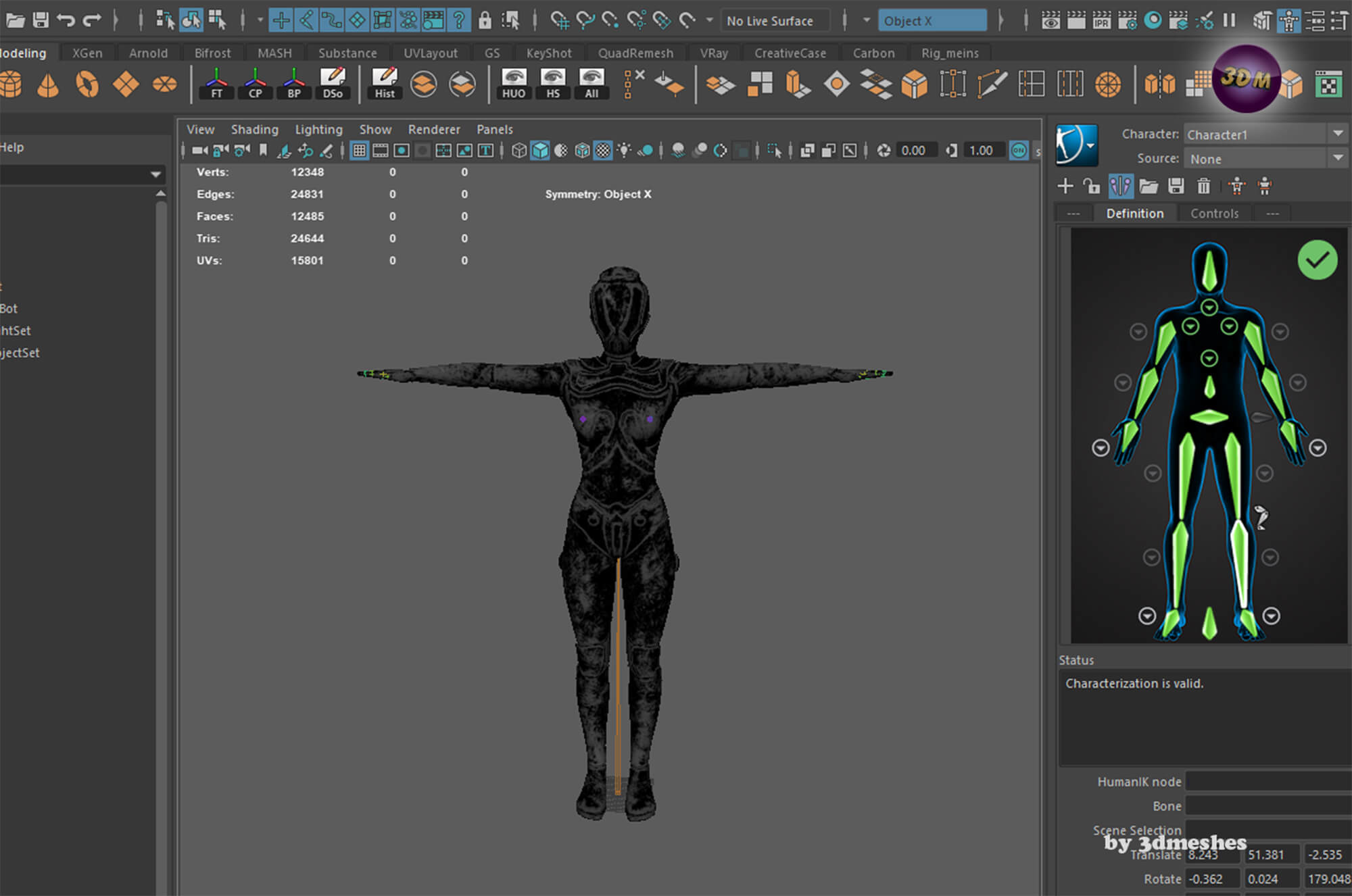1352x896 pixels.
Task: Click the Center Pivot CP shelf icon
Action: (255, 84)
